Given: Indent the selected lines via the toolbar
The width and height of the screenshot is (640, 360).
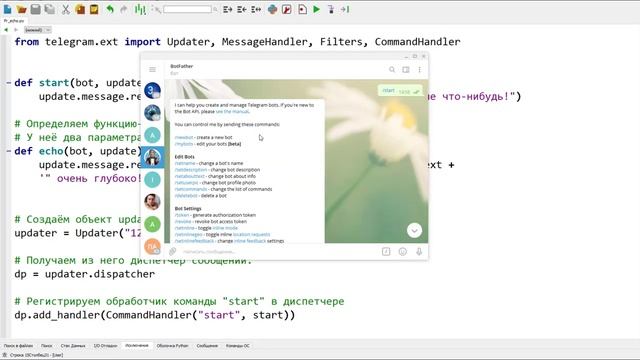Looking at the screenshot, I should point(228,9).
